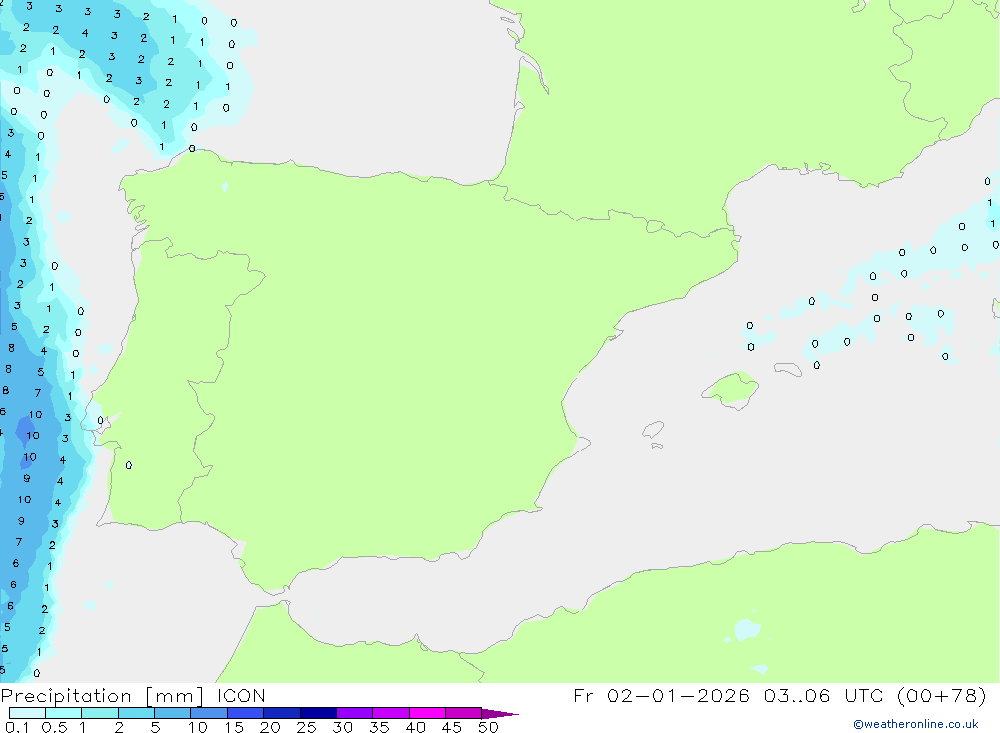The width and height of the screenshot is (1000, 733).
Task: Select the 2–5 mm legend color swatch
Action: click(x=136, y=713)
